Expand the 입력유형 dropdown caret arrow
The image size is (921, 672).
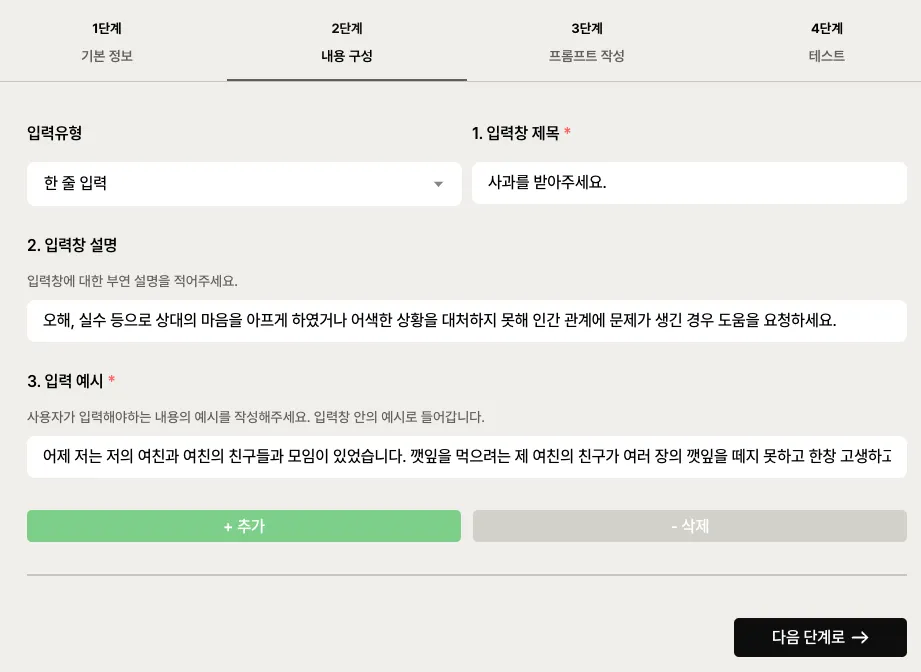click(438, 184)
